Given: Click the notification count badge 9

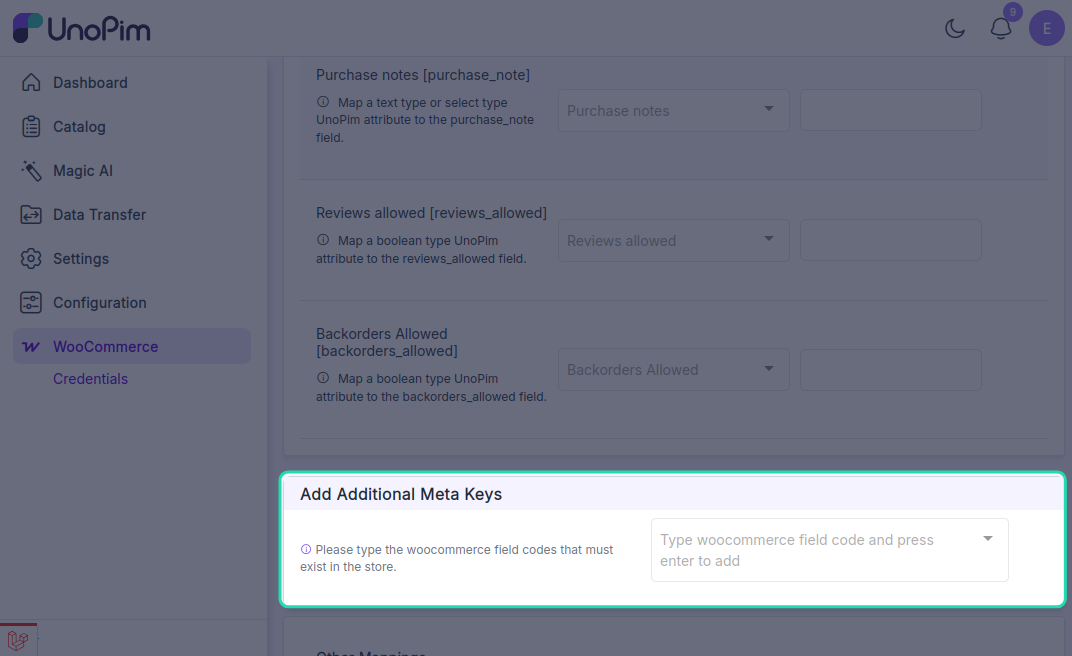Looking at the screenshot, I should (1013, 12).
